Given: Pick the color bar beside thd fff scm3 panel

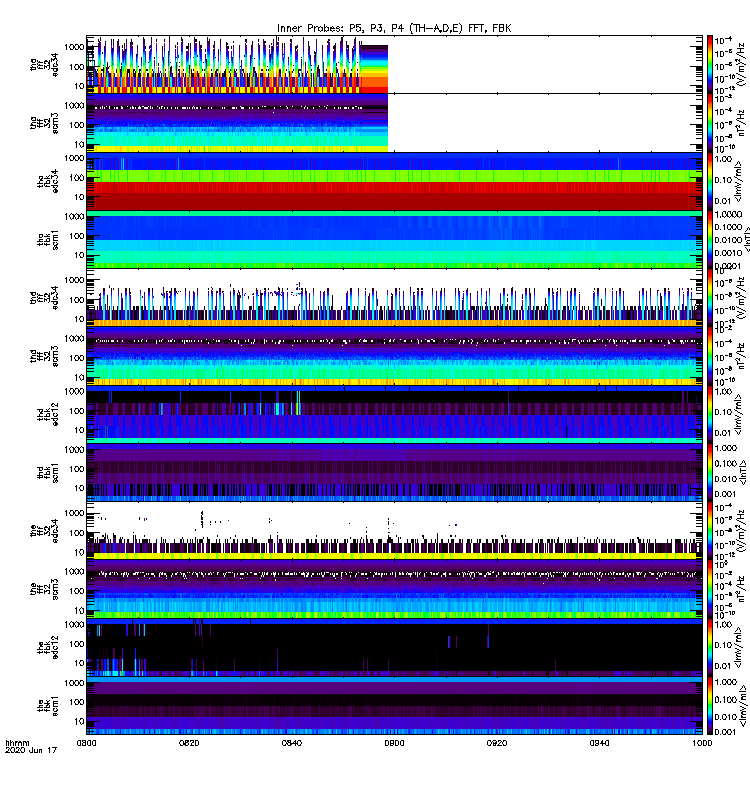Looking at the screenshot, I should click(710, 356).
